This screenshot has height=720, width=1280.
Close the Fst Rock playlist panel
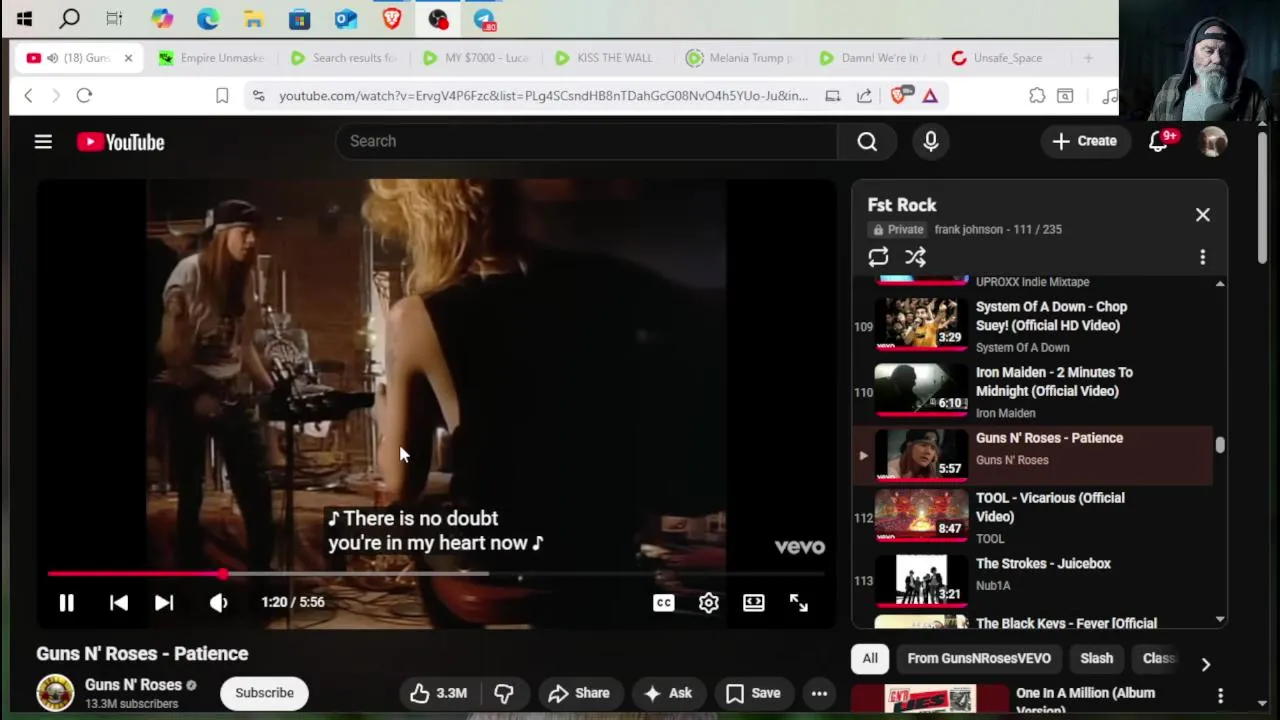1203,215
